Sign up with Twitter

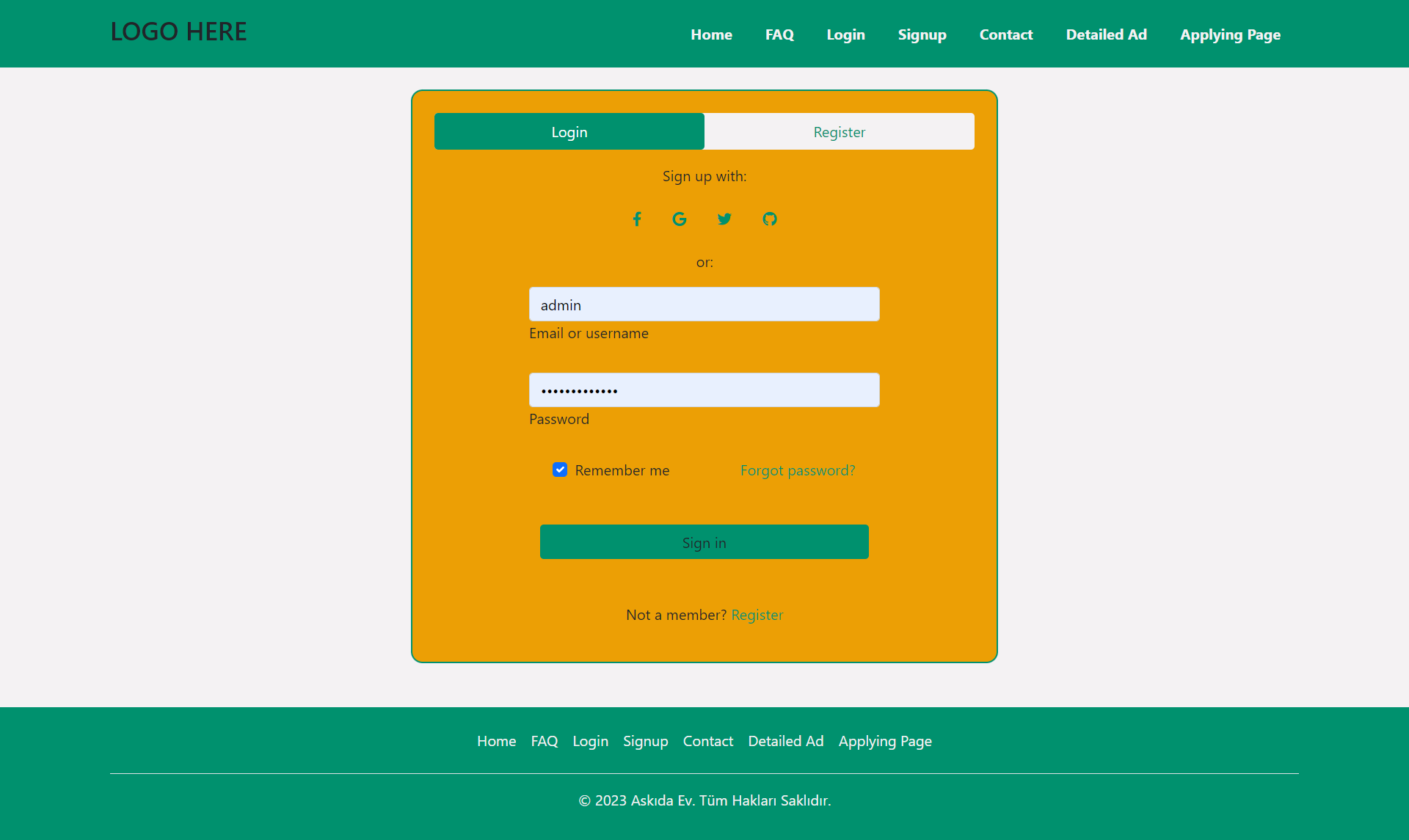click(724, 219)
